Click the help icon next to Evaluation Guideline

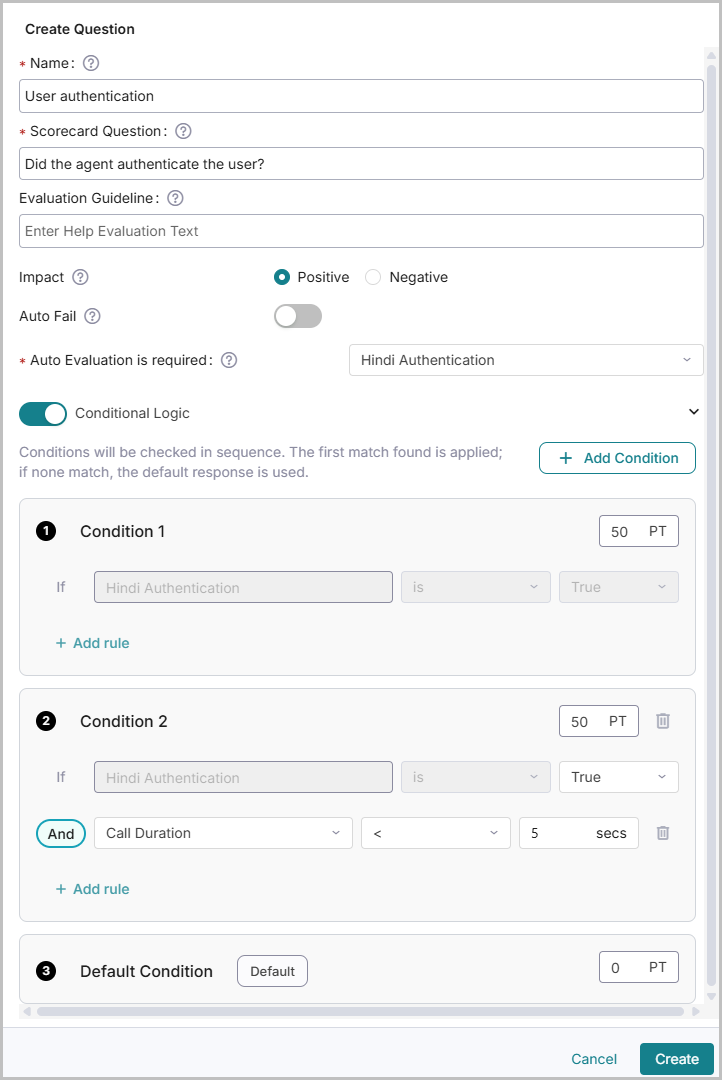176,198
